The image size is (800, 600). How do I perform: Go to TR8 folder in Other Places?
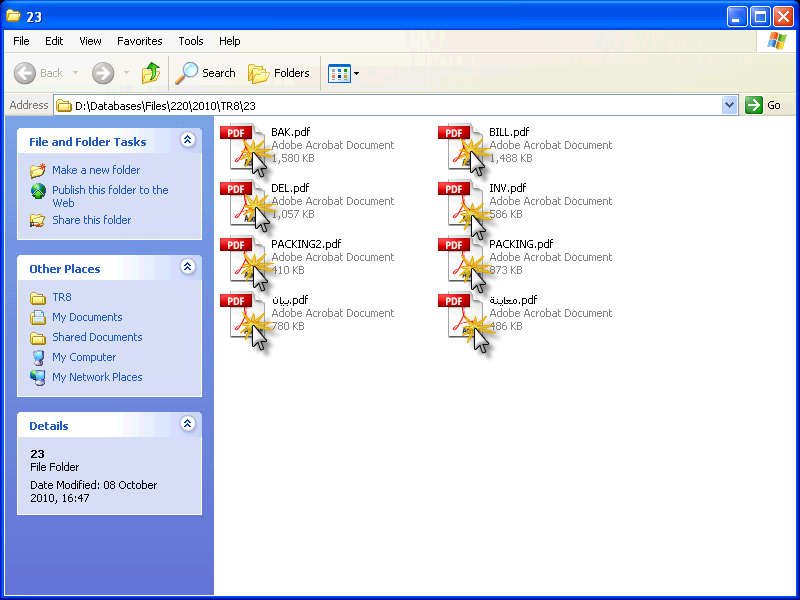coord(62,297)
